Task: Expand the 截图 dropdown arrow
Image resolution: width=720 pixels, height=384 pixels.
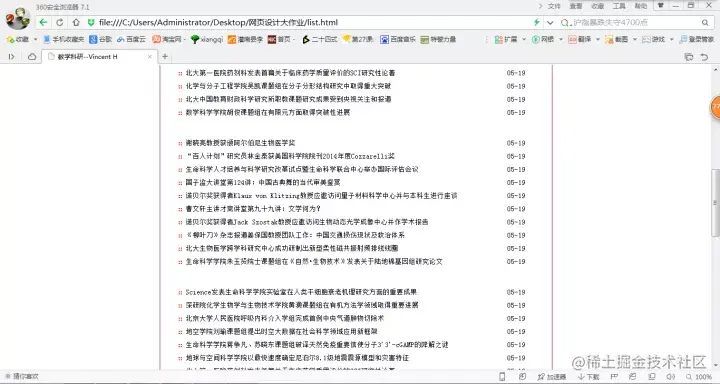Action: pos(635,40)
